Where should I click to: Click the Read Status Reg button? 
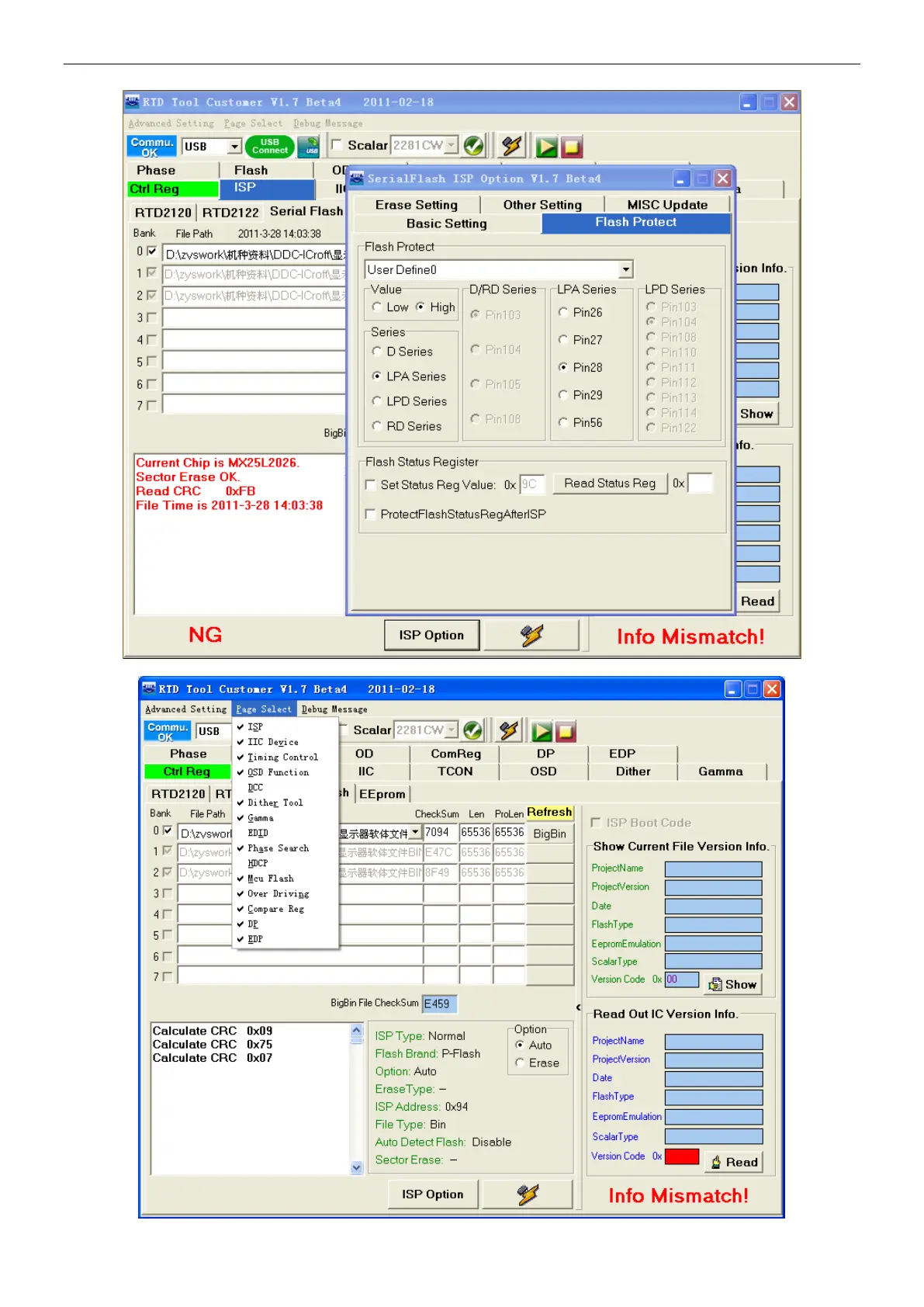[610, 484]
